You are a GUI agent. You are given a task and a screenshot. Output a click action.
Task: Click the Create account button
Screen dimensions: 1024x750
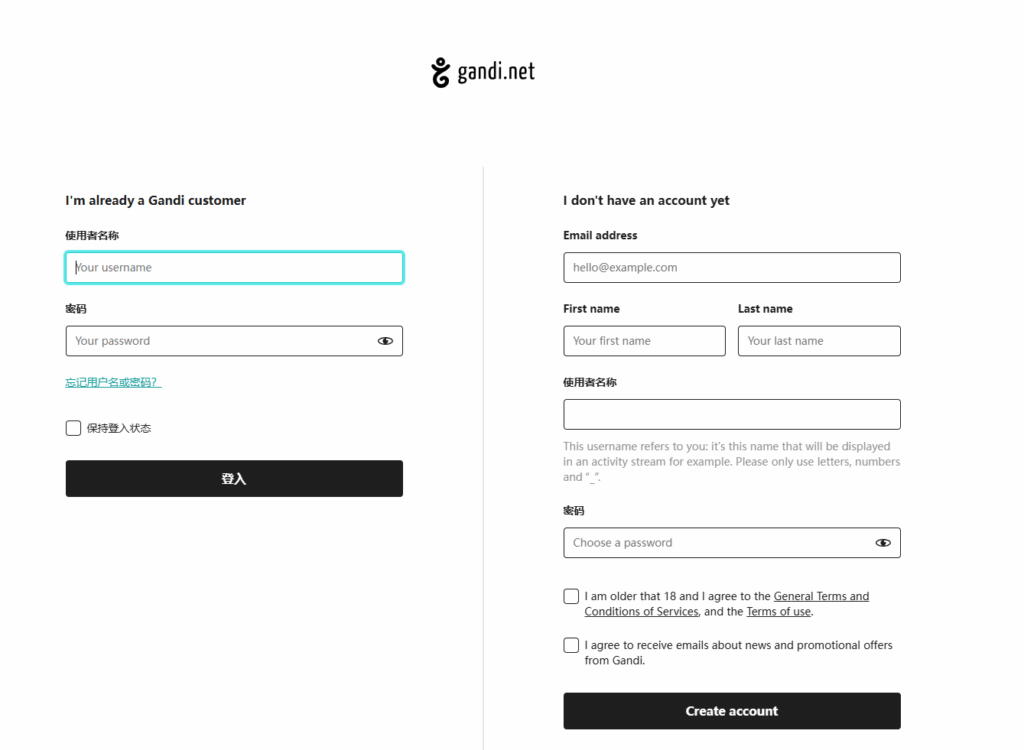(x=731, y=711)
